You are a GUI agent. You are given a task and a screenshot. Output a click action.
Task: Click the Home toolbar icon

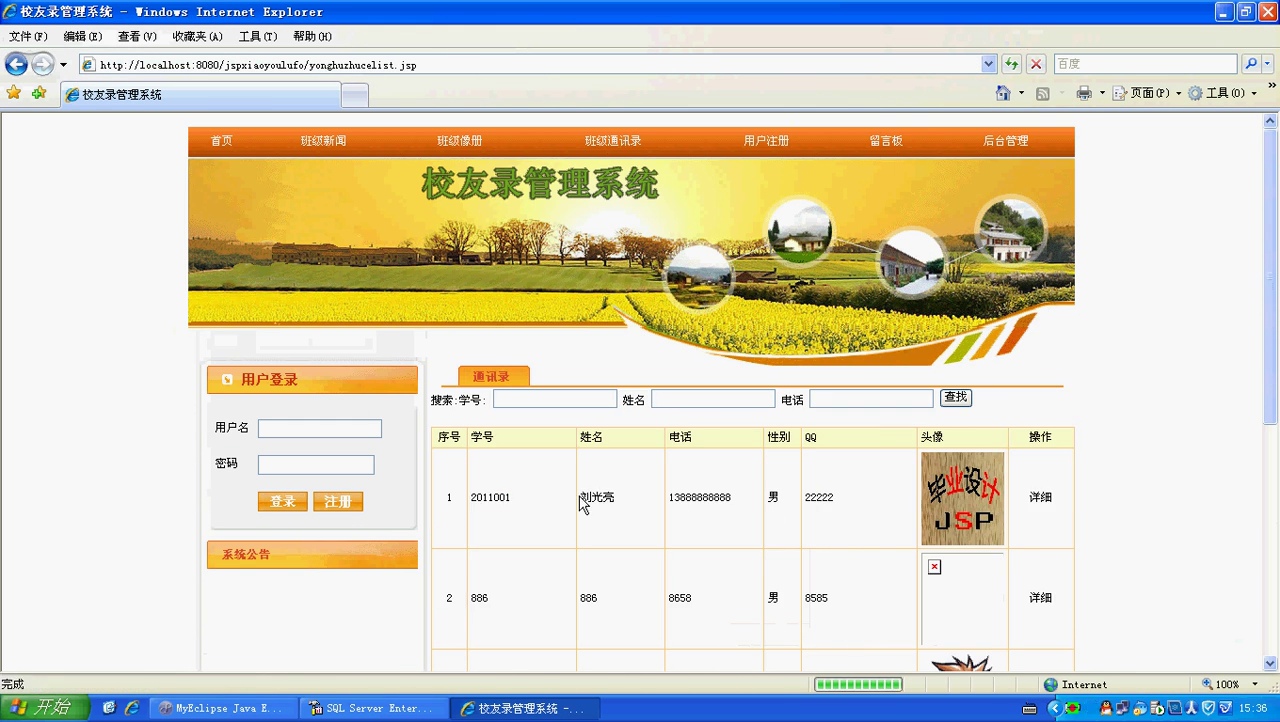click(x=1003, y=93)
